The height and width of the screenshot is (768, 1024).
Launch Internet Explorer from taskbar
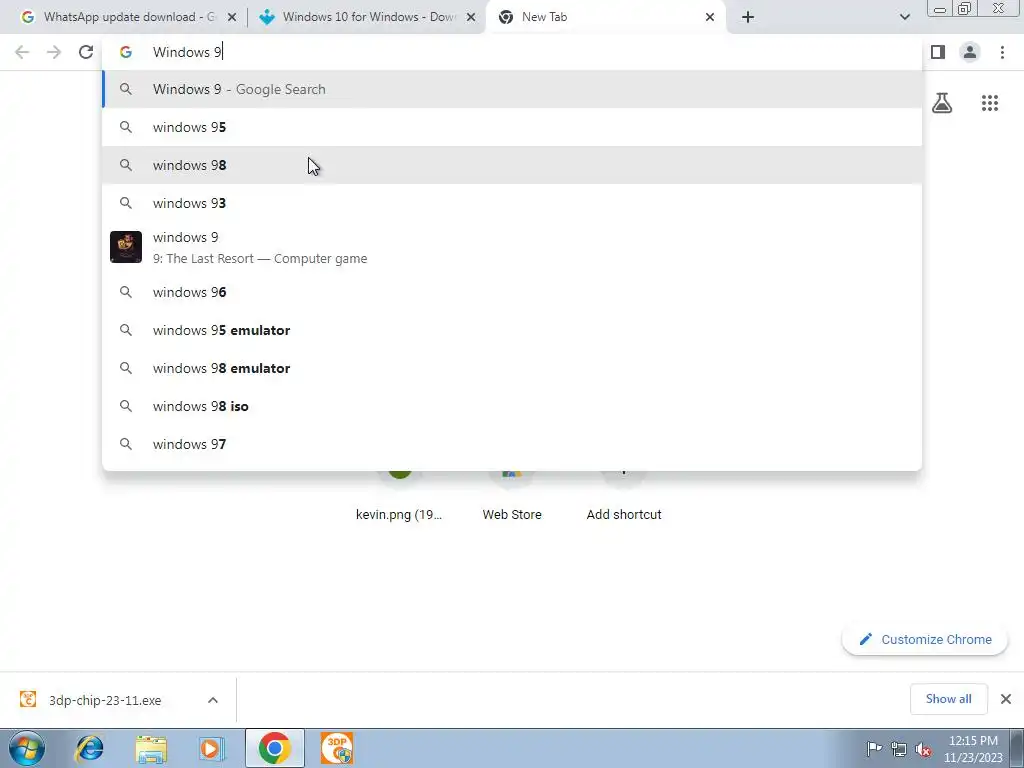tap(89, 748)
